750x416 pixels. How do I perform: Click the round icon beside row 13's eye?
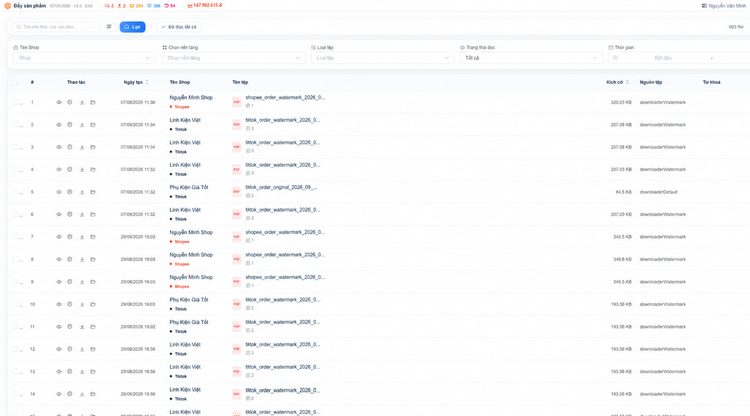(70, 372)
